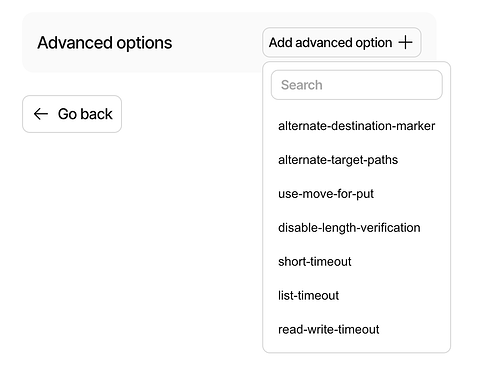The height and width of the screenshot is (375, 501).
Task: Click the Advanced options heading
Action: [105, 43]
